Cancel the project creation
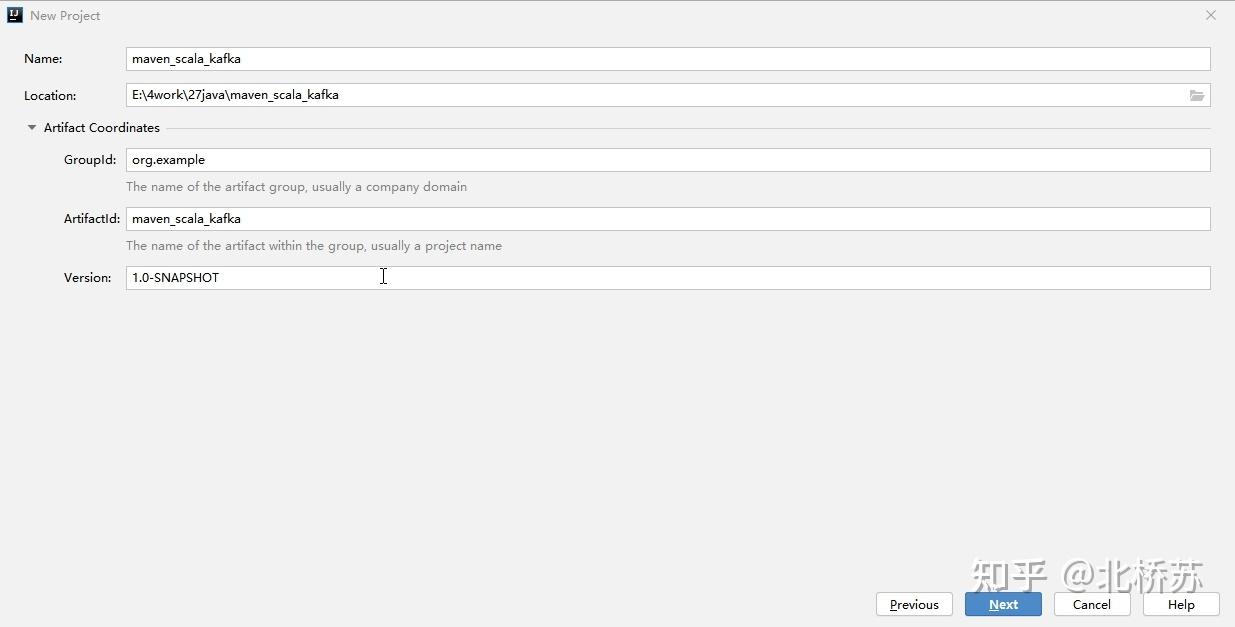Screen dimensions: 1235x627 1092,604
